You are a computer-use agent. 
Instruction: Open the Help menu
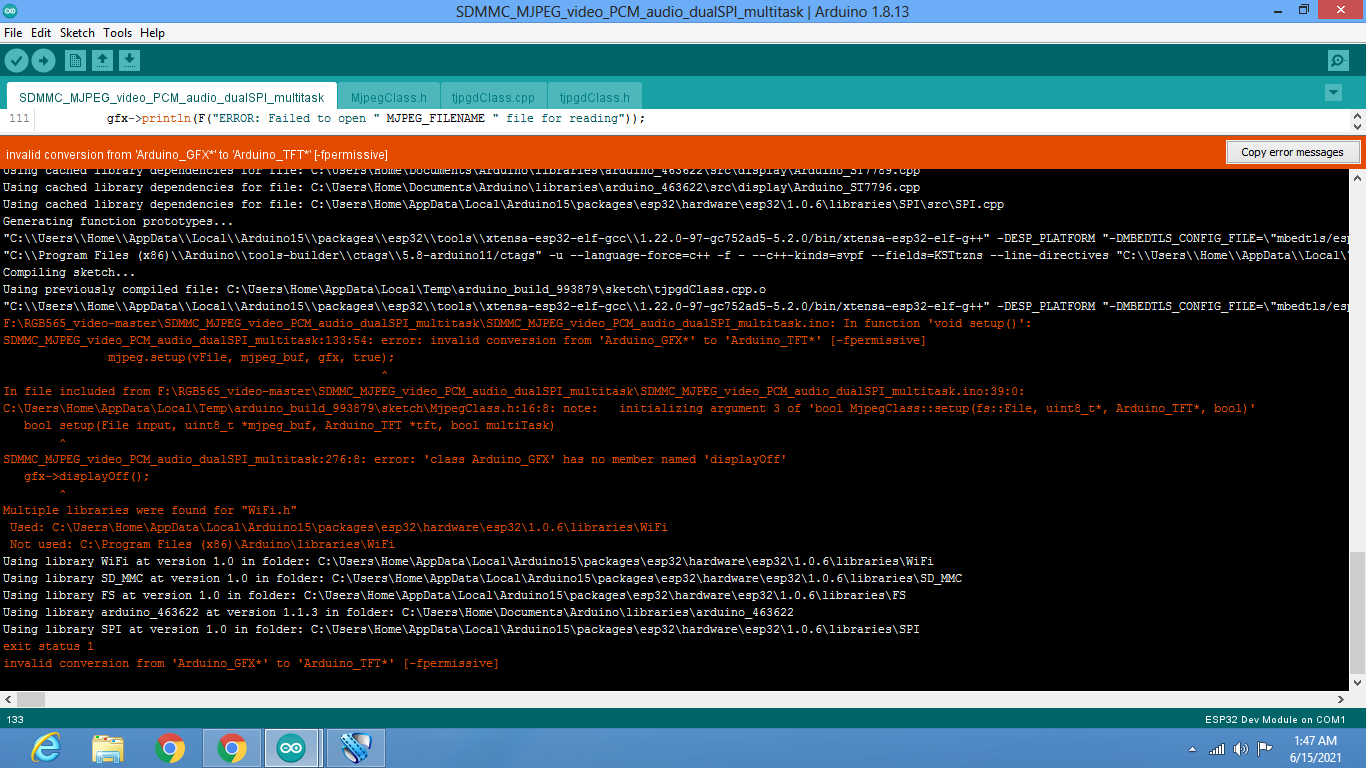point(152,32)
